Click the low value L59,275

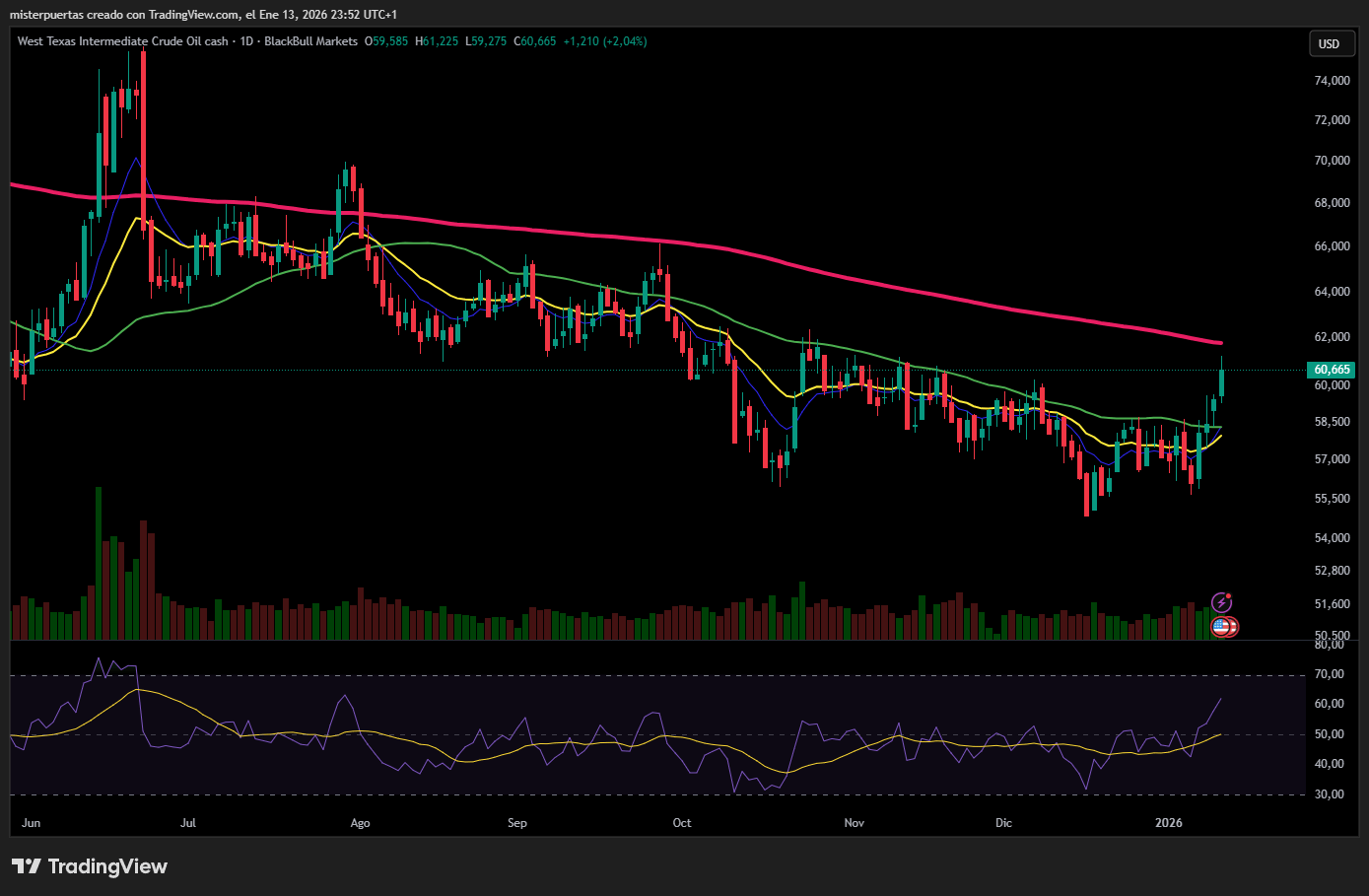coord(486,41)
